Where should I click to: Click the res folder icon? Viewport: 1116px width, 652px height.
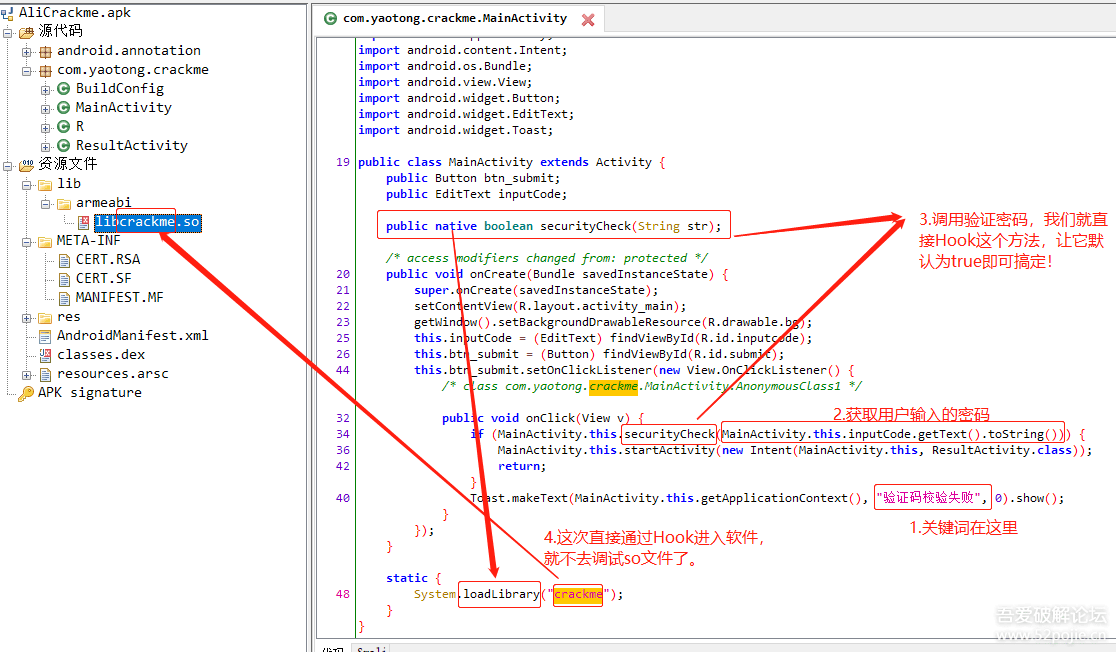[46, 317]
